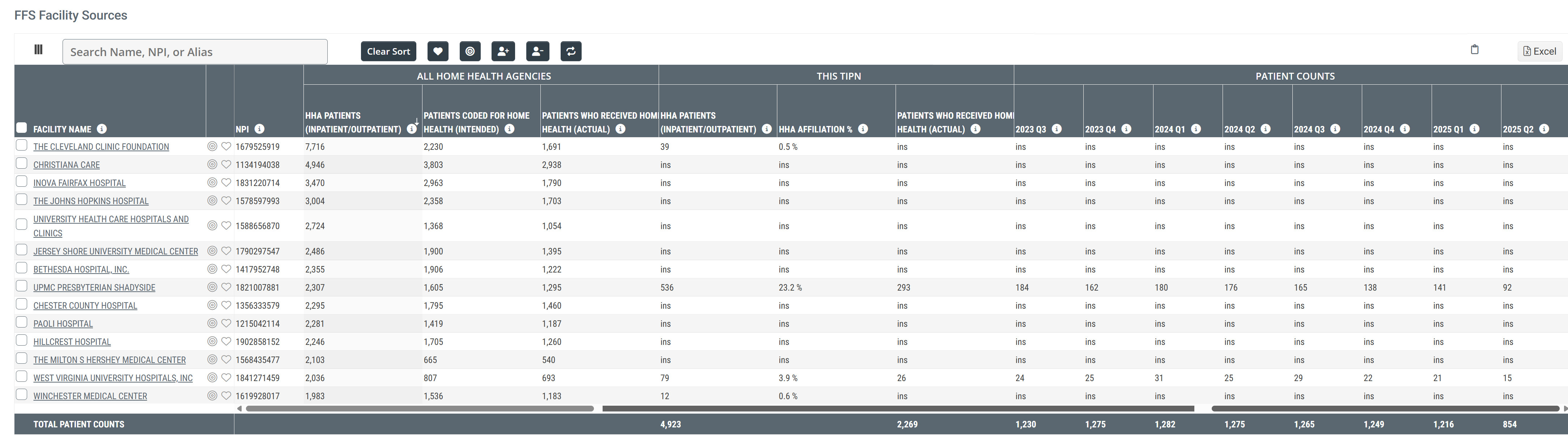Export the table with Excel button
The height and width of the screenshot is (435, 1568).
(1539, 51)
